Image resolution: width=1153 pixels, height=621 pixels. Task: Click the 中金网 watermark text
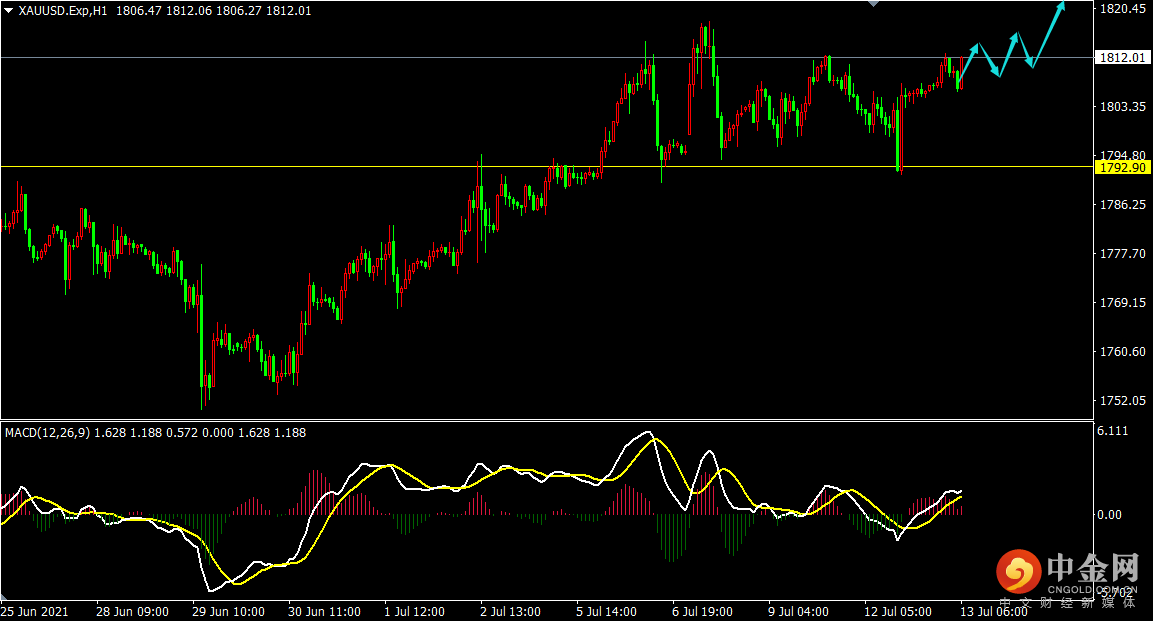(1093, 567)
